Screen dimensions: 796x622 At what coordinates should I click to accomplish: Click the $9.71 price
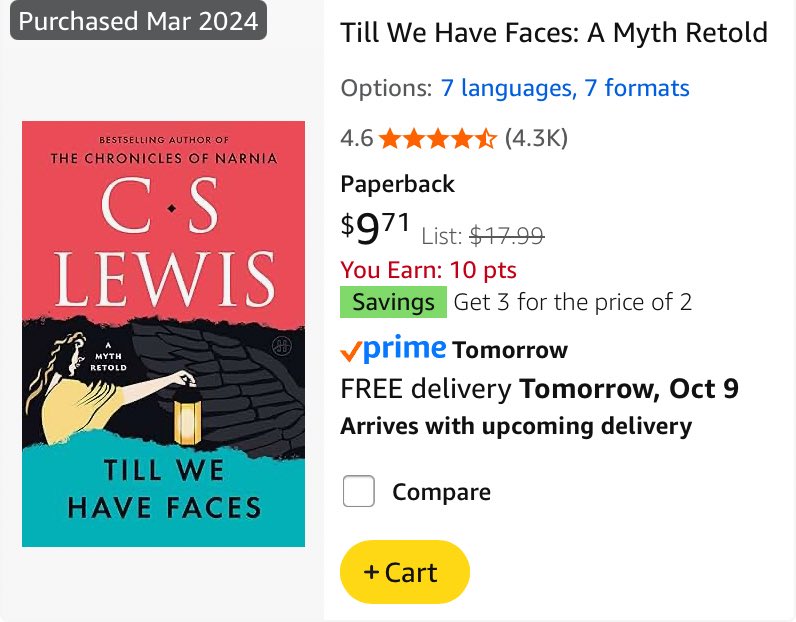(x=375, y=227)
